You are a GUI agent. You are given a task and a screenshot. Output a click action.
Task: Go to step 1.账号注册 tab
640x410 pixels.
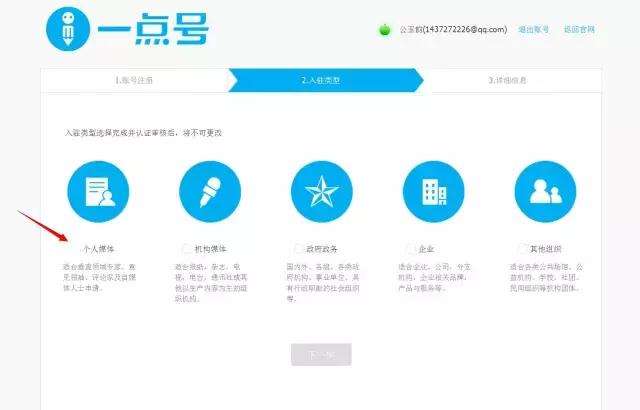tap(135, 80)
